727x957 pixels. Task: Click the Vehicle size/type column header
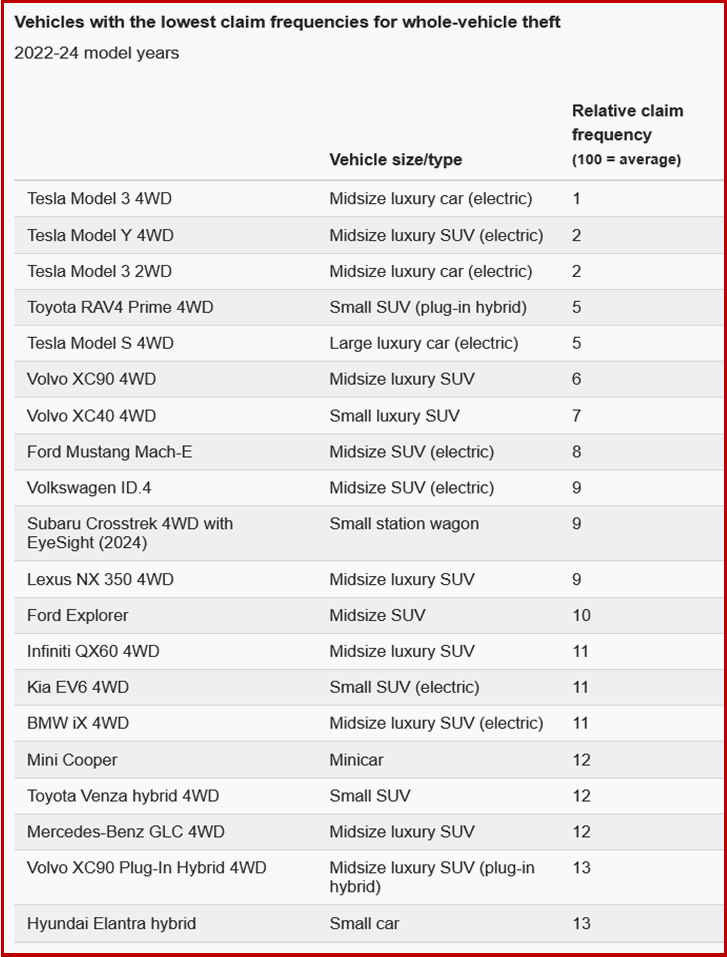(x=396, y=160)
